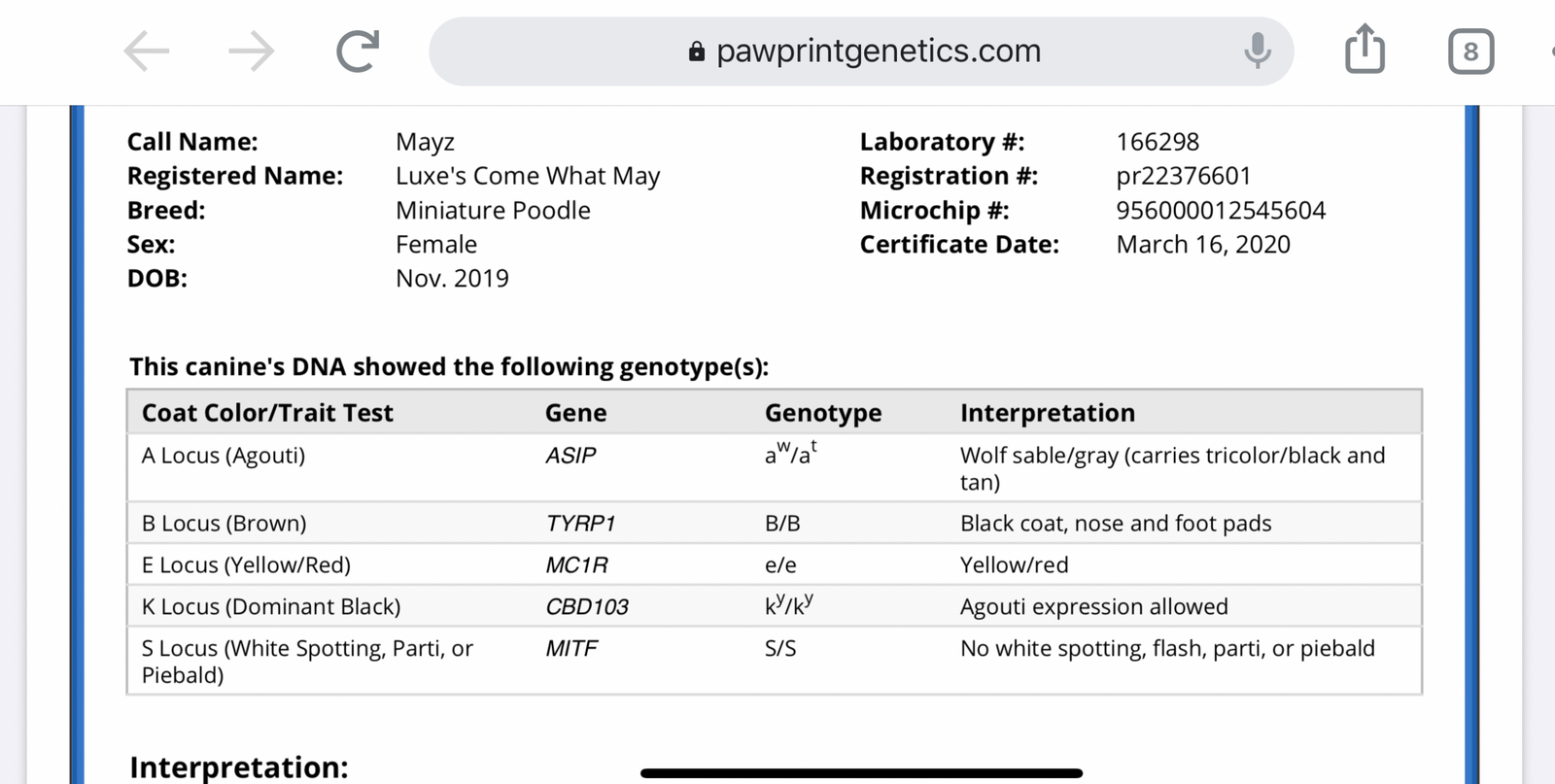Open the share sheet

point(1365,50)
